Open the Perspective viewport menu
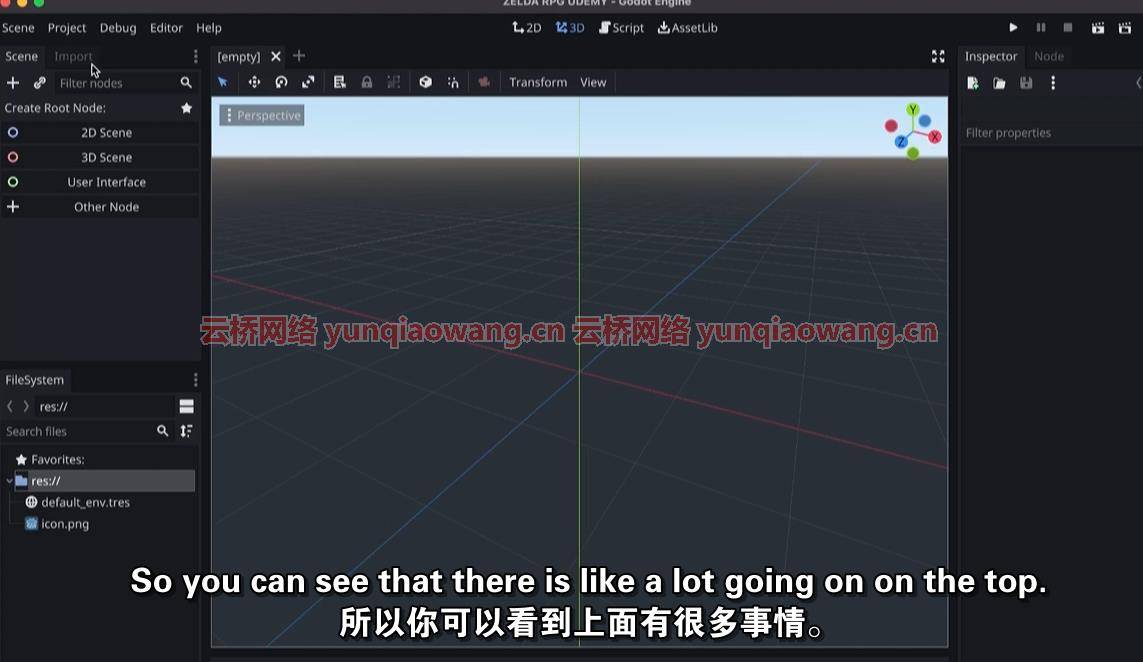The height and width of the screenshot is (662, 1143). point(262,115)
